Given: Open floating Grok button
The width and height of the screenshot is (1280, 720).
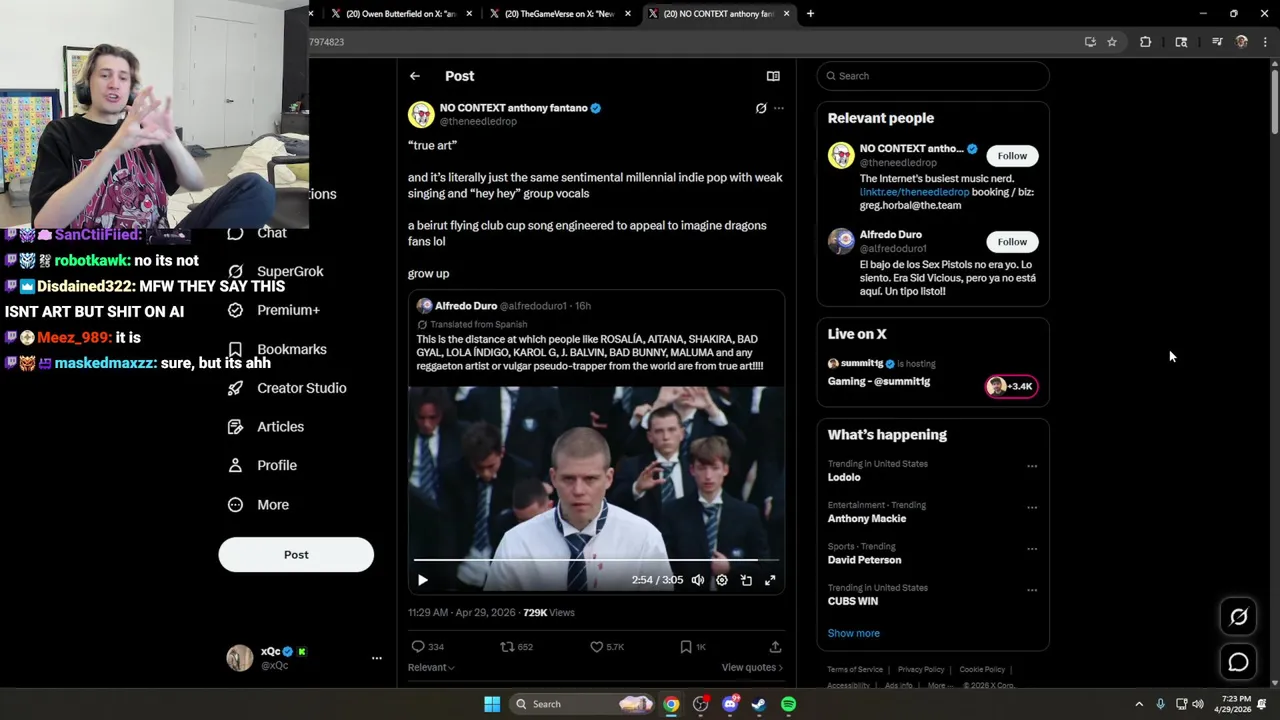Looking at the screenshot, I should point(1238,617).
